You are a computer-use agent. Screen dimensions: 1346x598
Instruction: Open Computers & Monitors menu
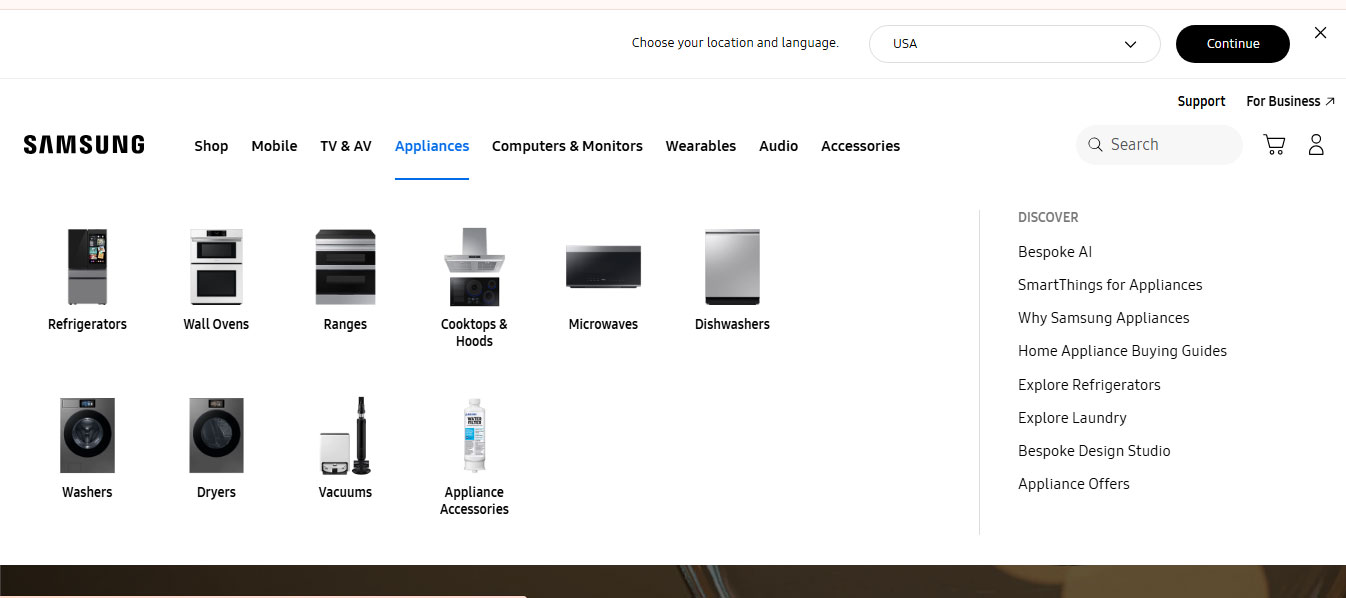567,146
